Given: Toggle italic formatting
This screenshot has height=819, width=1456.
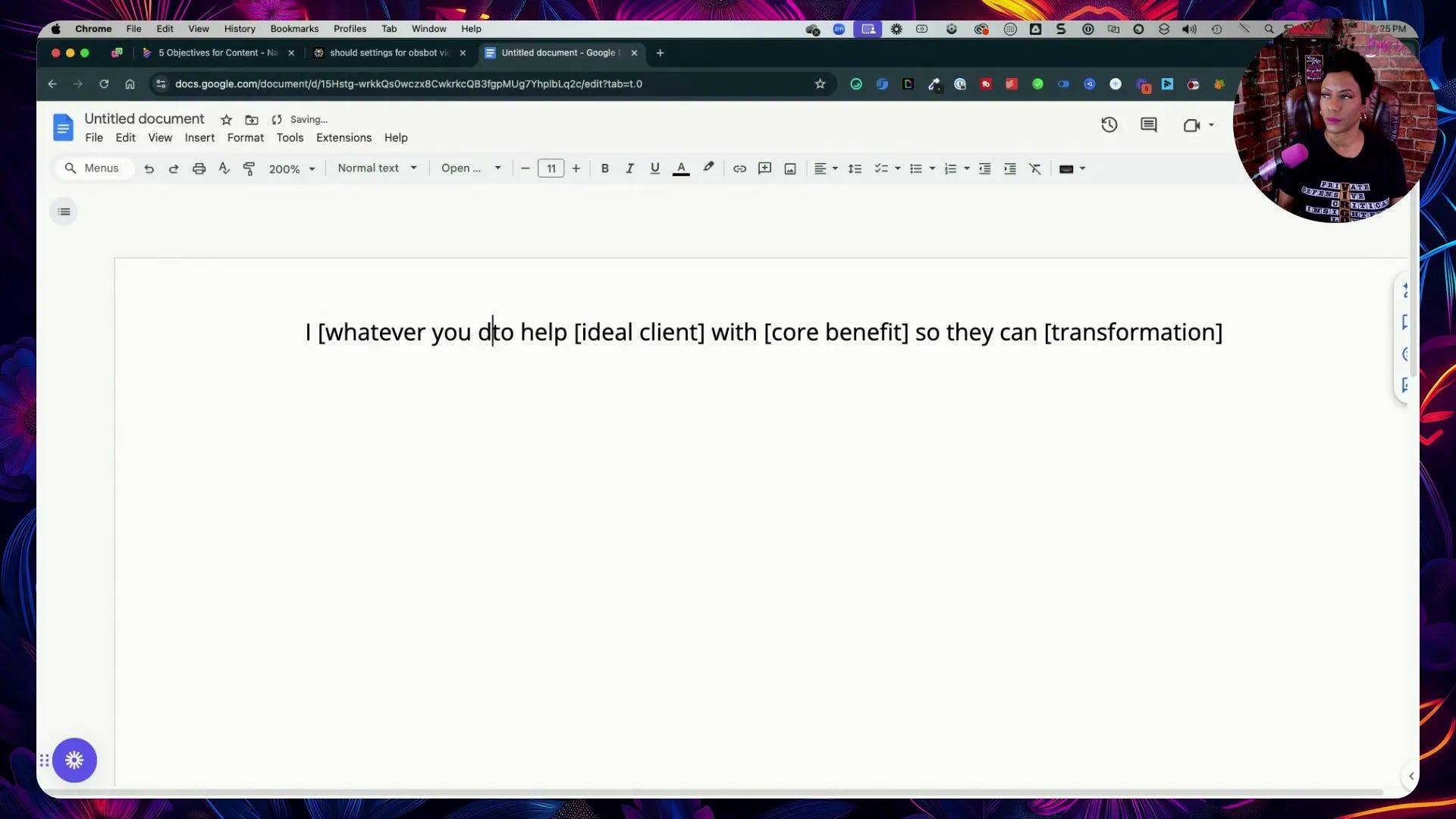Looking at the screenshot, I should (x=629, y=168).
